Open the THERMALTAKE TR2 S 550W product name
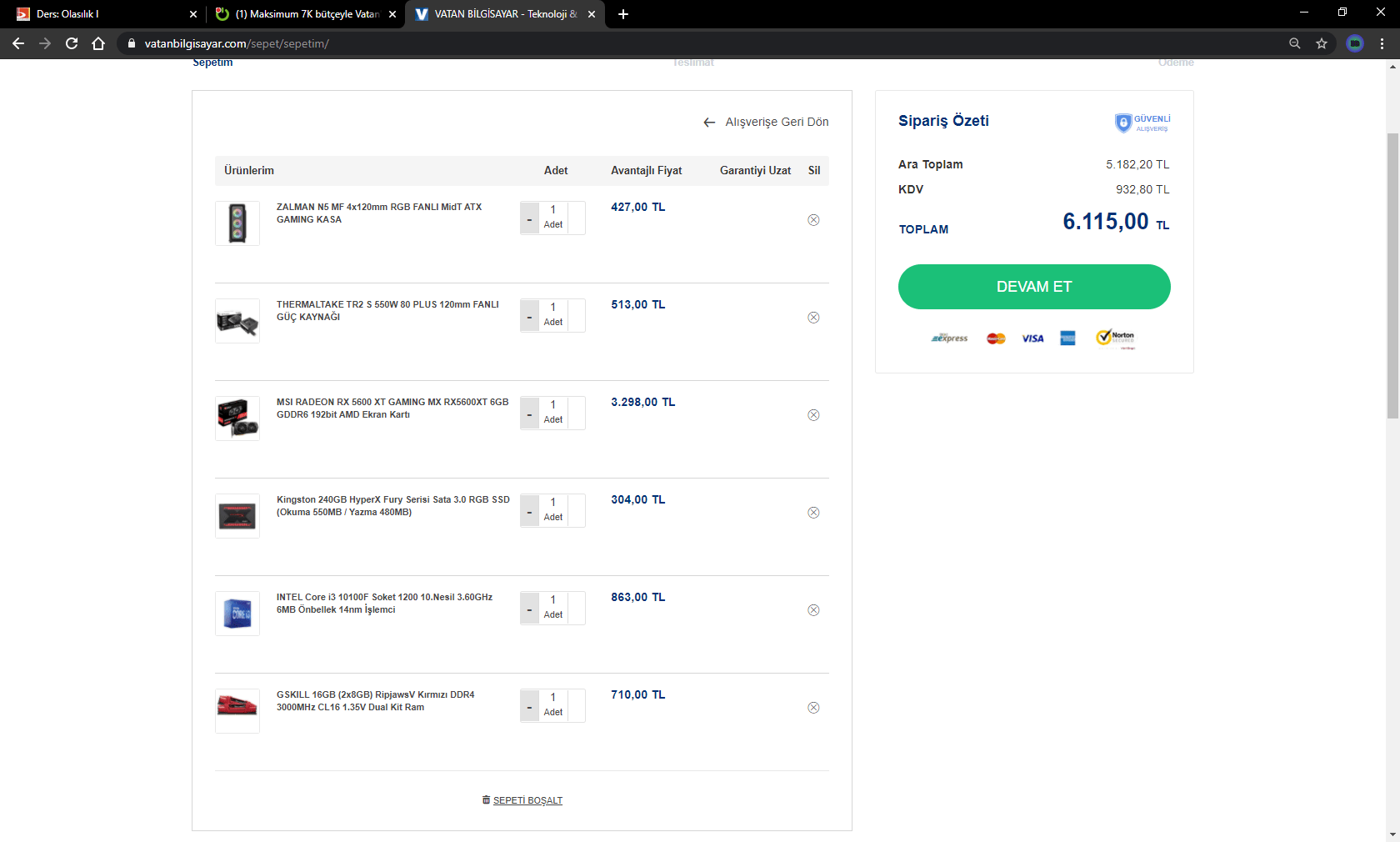1400x842 pixels. tap(387, 311)
